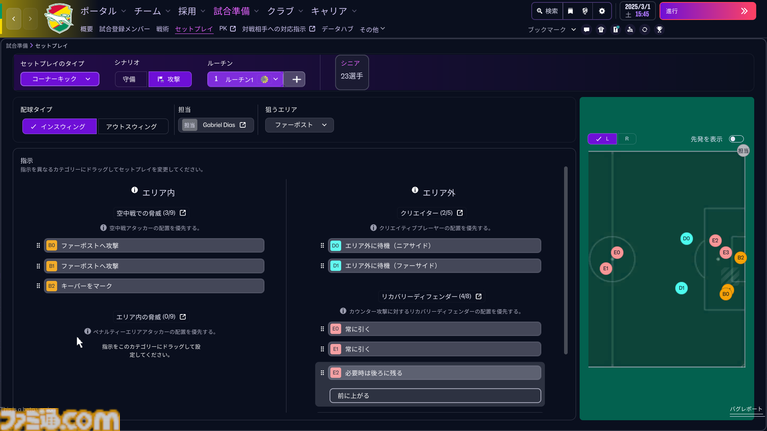The width and height of the screenshot is (767, 431).
Task: Select アウトスウィング delivery type
Action: coord(131,126)
